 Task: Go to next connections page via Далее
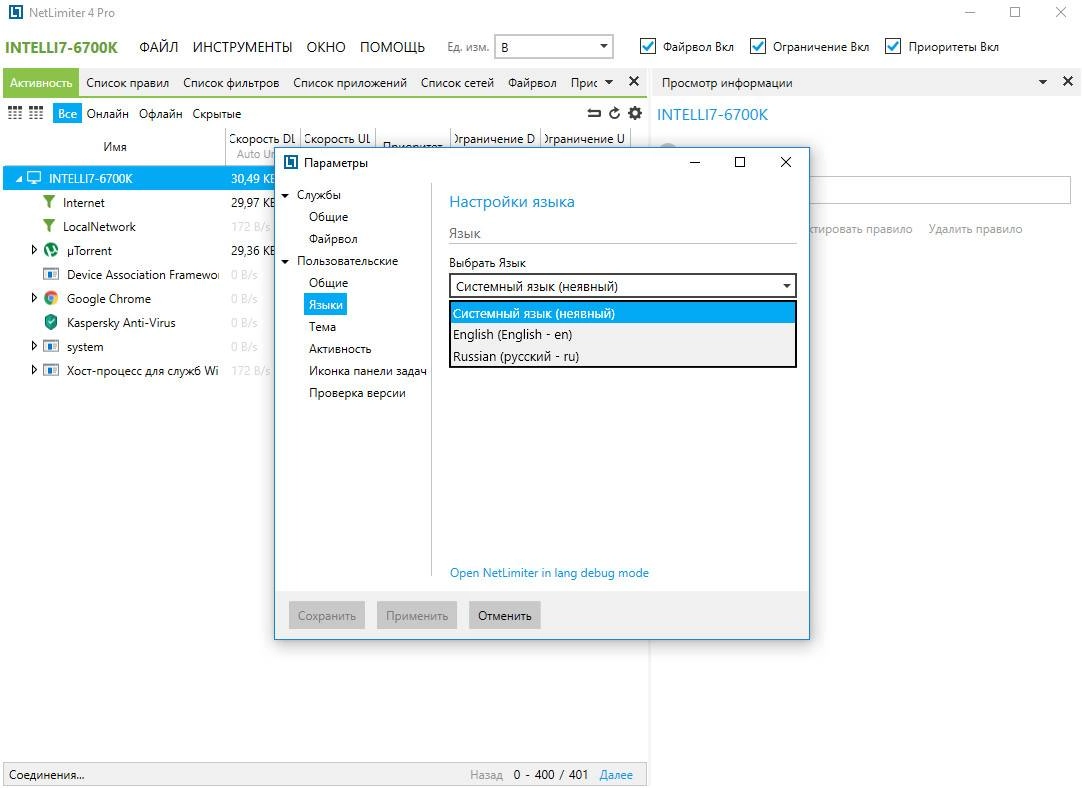pos(616,775)
